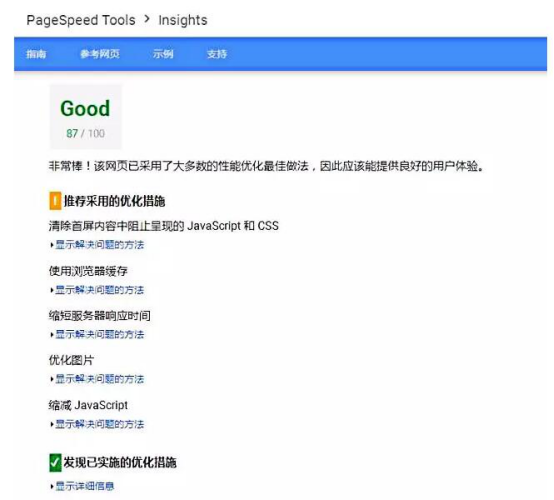Image resolution: width=554 pixels, height=500 pixels.
Task: Expand fix details under 优化图片
Action: click(98, 379)
